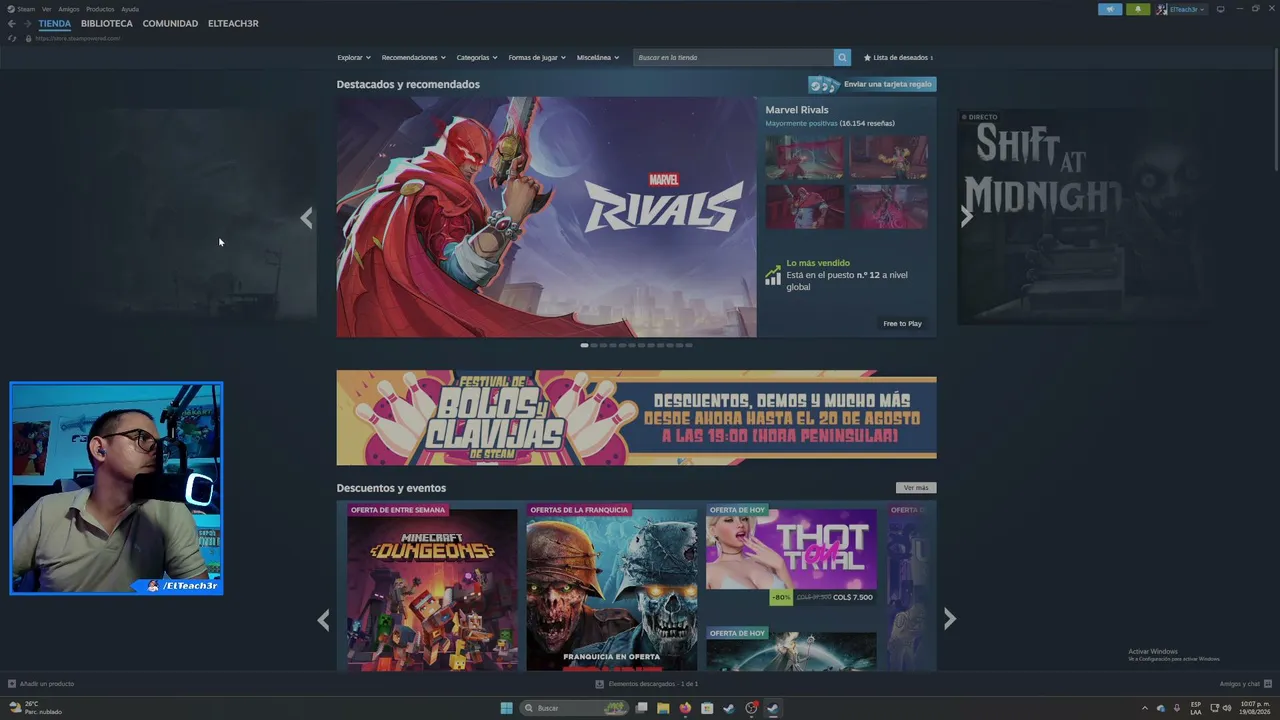Screen dimensions: 1280x720
Task: Open the Formas de jugar dropdown
Action: (537, 58)
